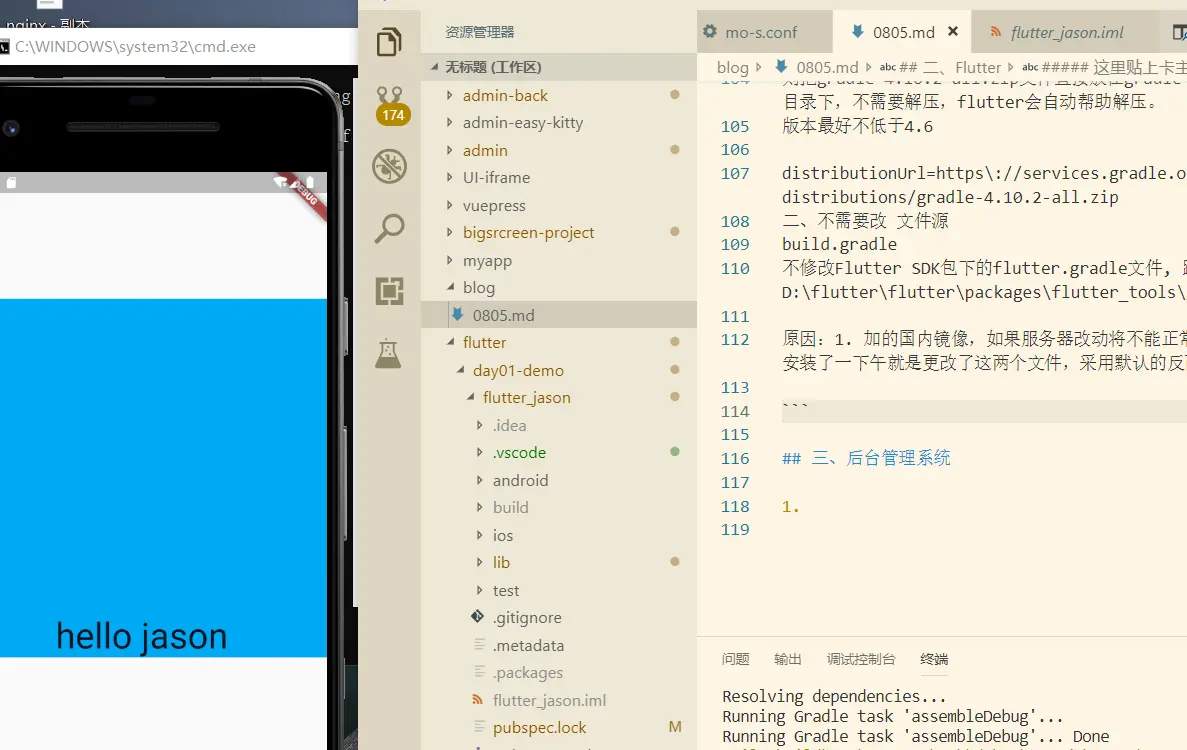
Task: Click the markdown icon on 0805.md tab
Action: pyautogui.click(x=857, y=32)
